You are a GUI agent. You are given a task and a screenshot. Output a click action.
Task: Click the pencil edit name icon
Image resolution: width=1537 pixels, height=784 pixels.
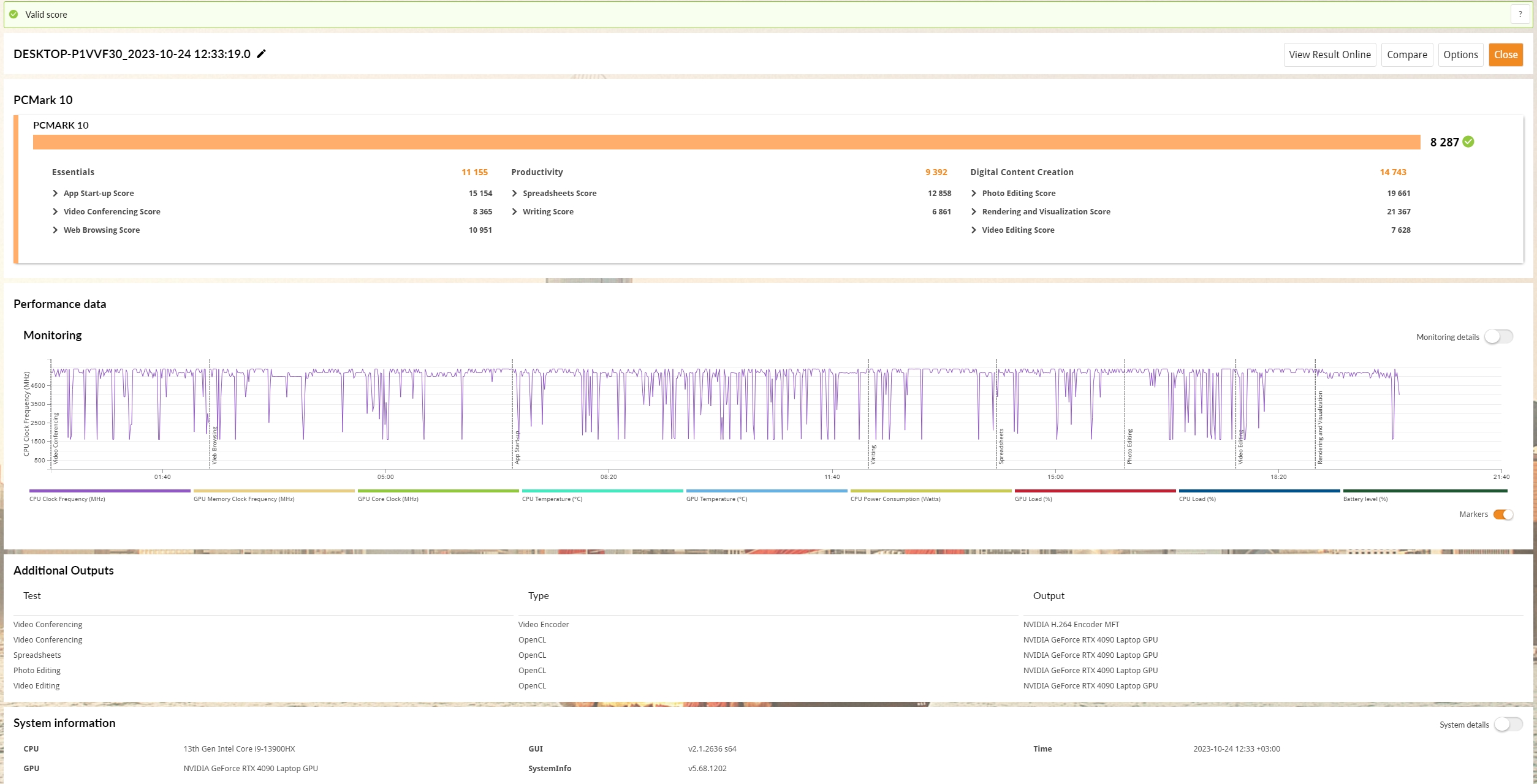point(261,54)
